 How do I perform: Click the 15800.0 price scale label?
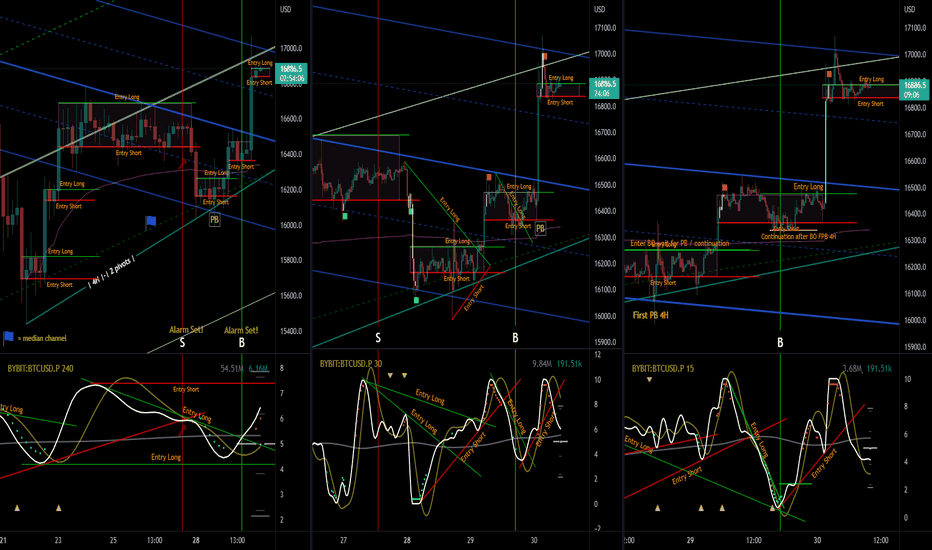click(291, 260)
